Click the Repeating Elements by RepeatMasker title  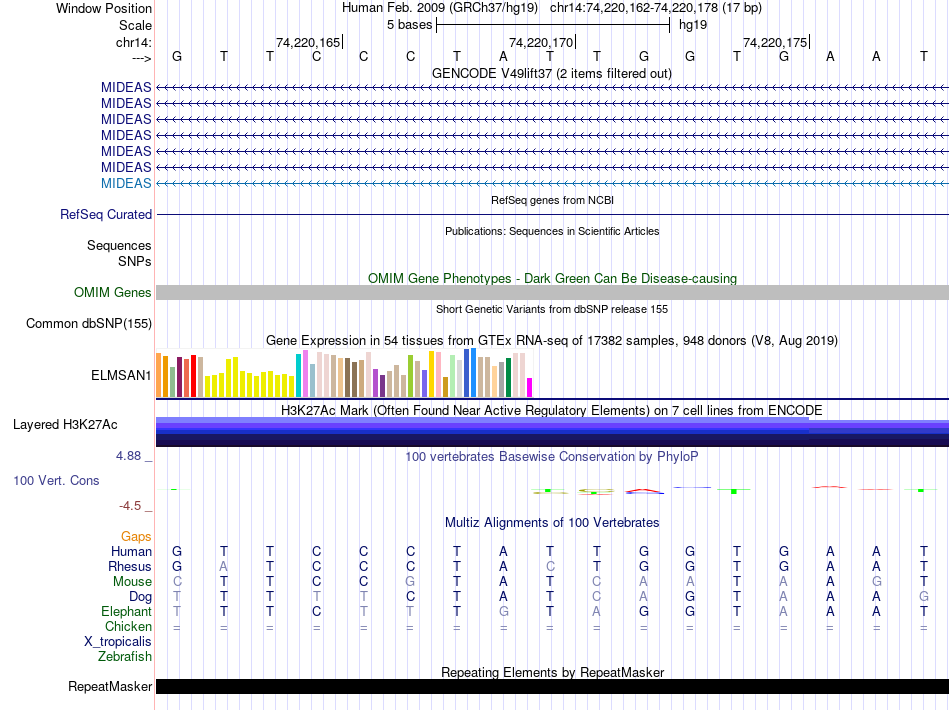553,672
